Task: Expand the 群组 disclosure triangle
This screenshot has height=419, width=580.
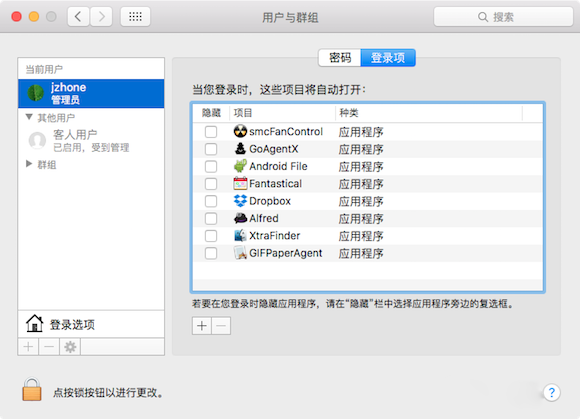Action: (x=29, y=164)
